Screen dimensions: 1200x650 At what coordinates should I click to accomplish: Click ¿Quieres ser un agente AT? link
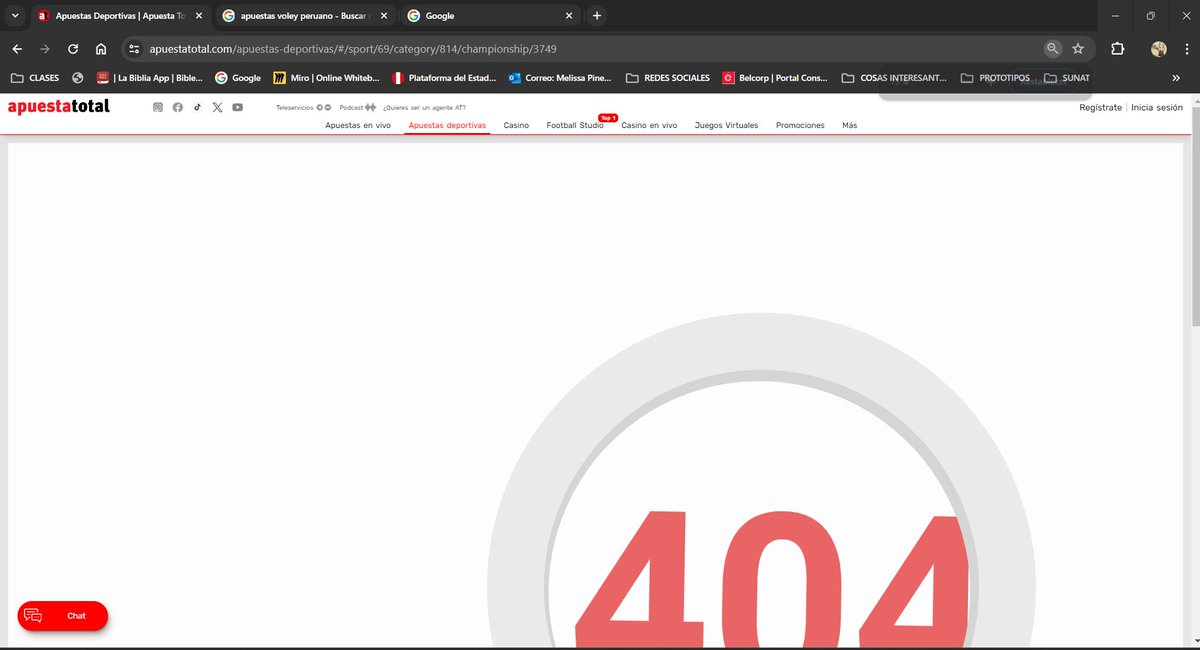tap(424, 107)
